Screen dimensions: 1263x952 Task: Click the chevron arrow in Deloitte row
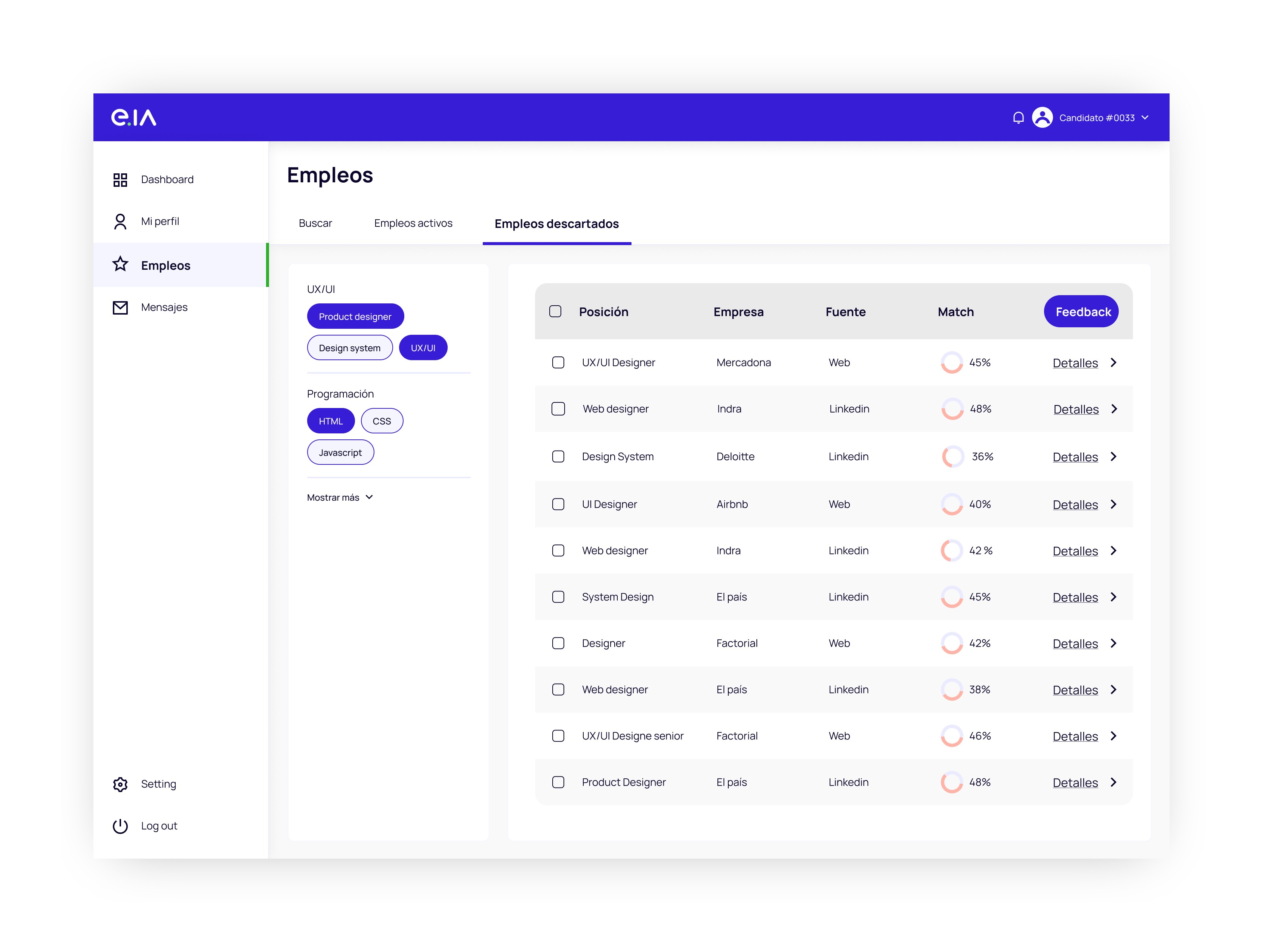(1114, 457)
